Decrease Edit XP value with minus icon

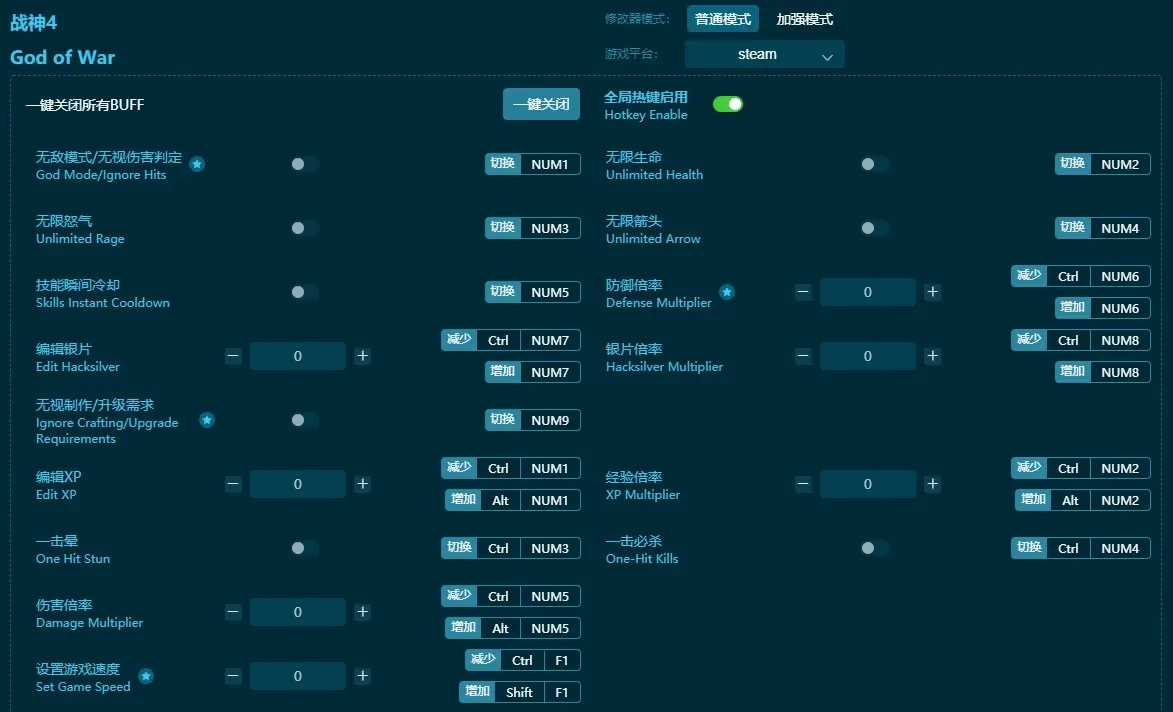pyautogui.click(x=233, y=484)
